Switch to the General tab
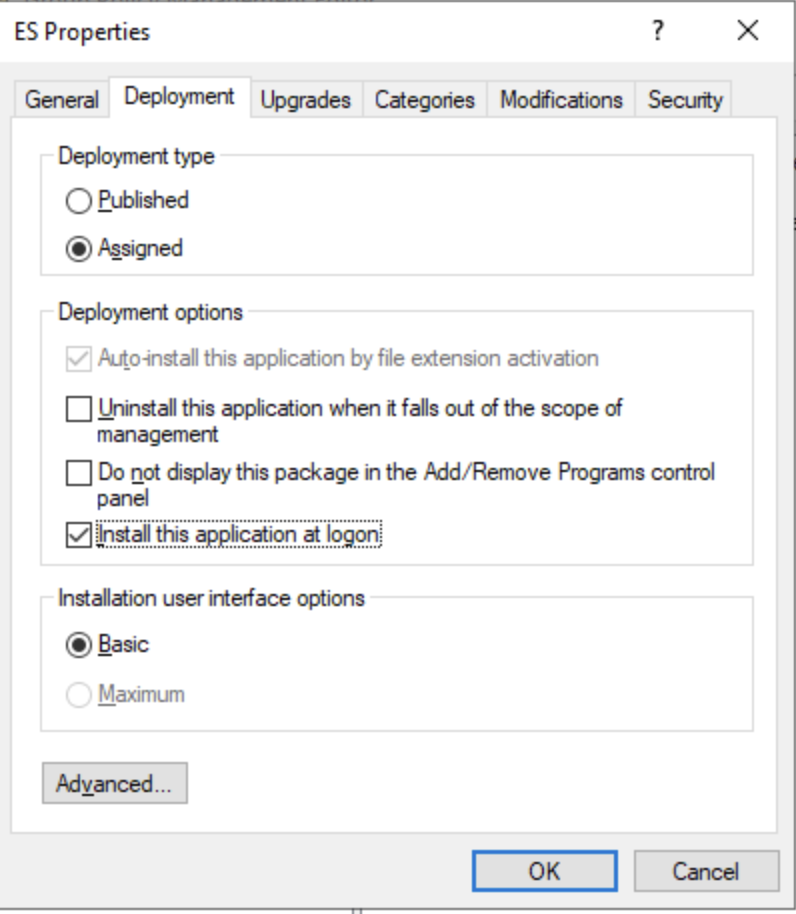796x914 pixels. 62,100
